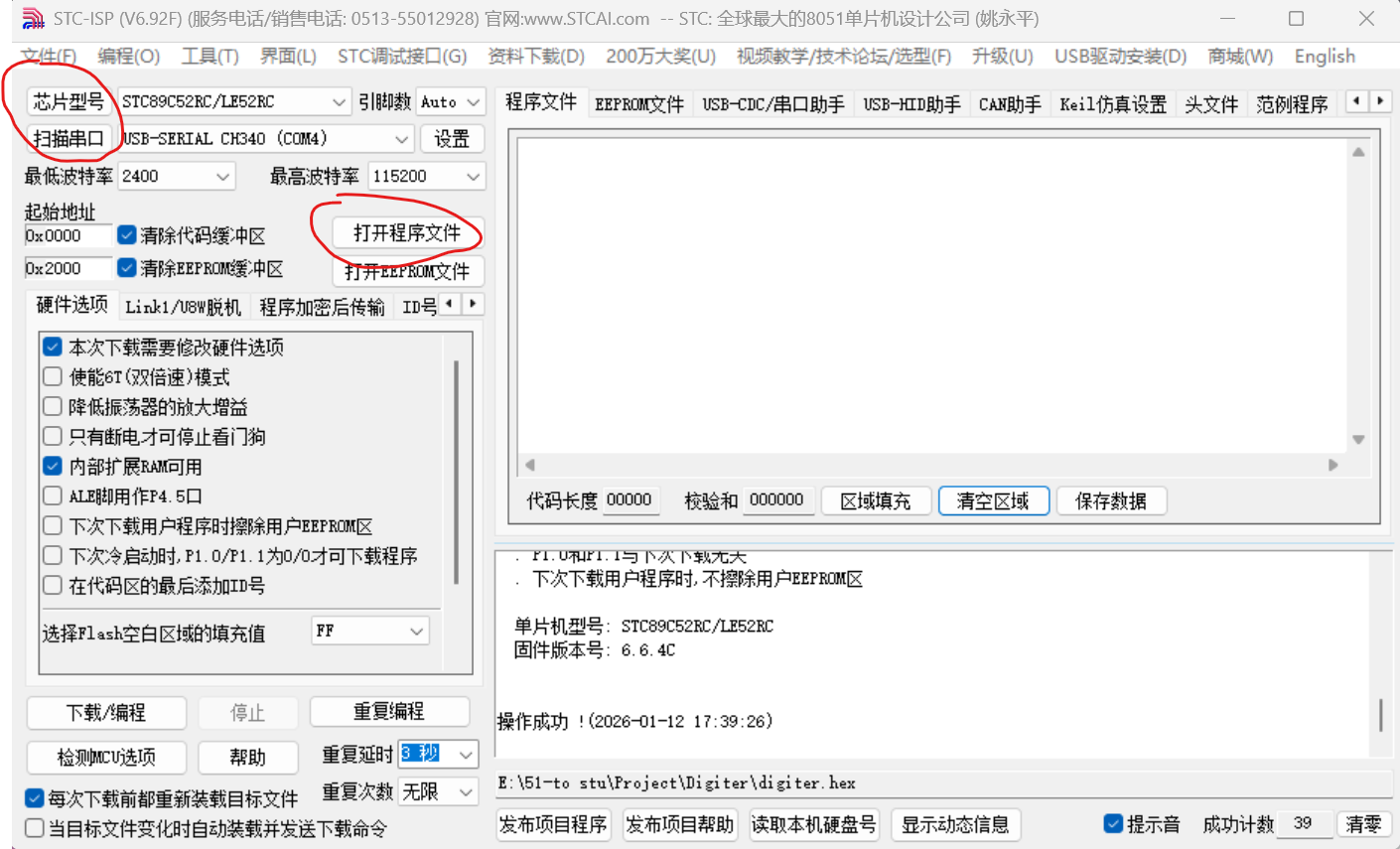Click 检测MCU选项 button
The width and height of the screenshot is (1400, 849).
click(106, 758)
